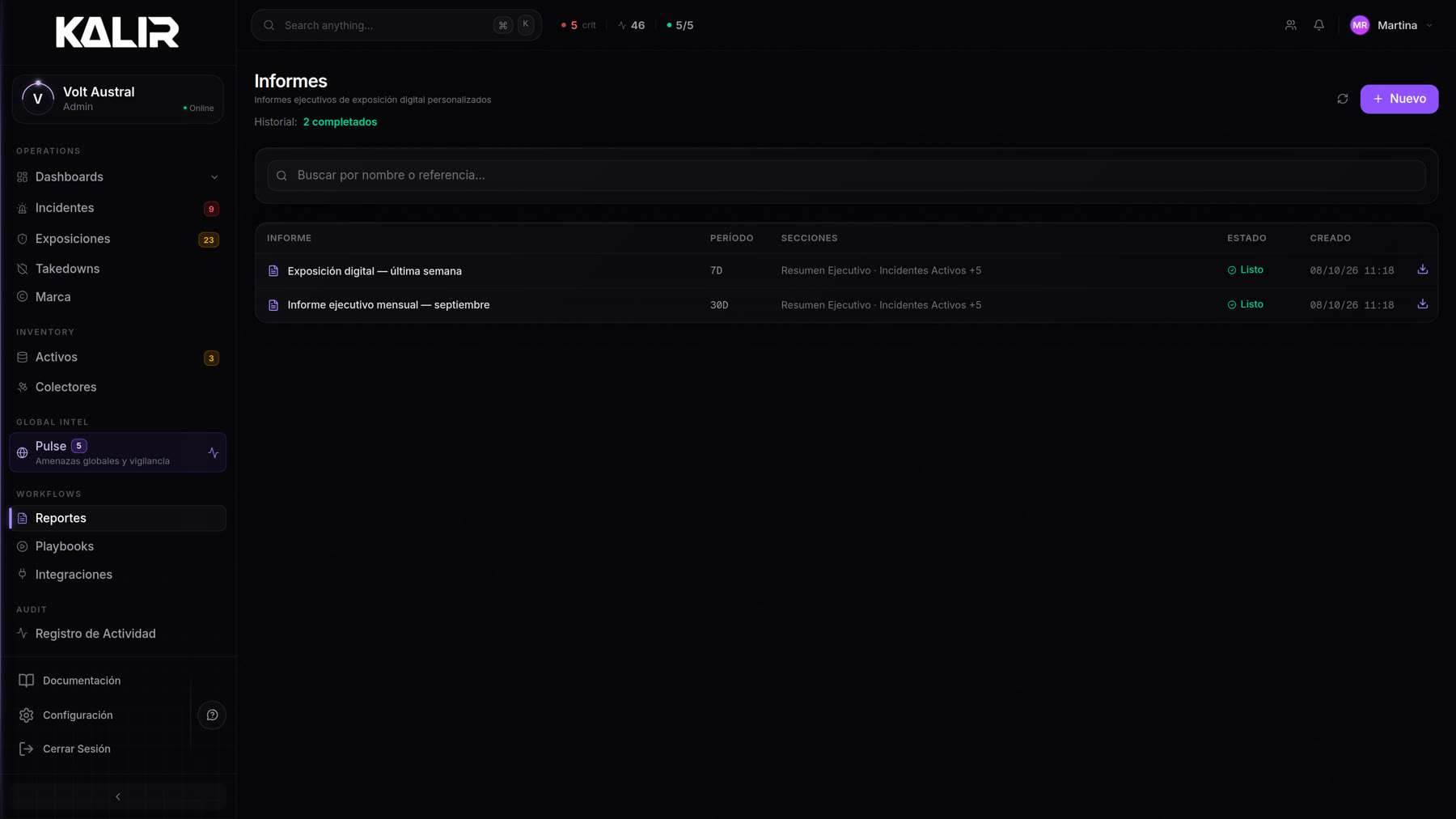Focus the Buscar por nombre o referencia field
Image resolution: width=1456 pixels, height=819 pixels.
coord(846,176)
